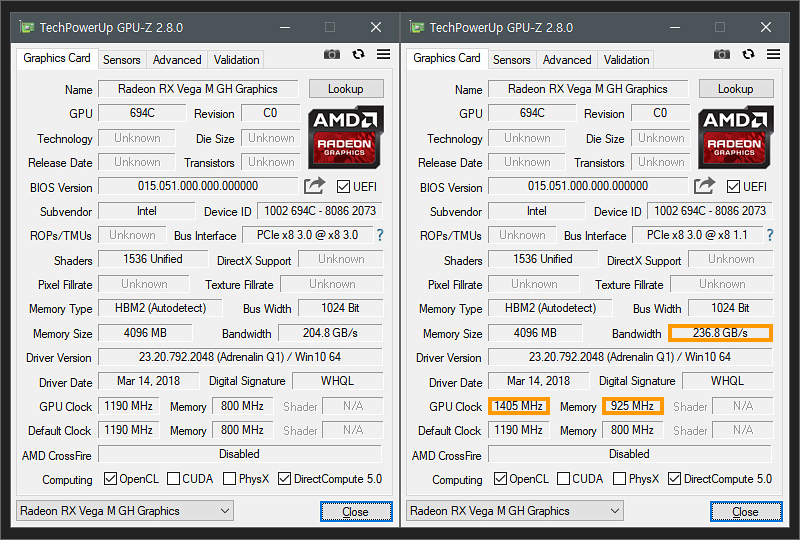Open the hamburger menu in right GPU-Z window
800x540 pixels.
click(773, 54)
